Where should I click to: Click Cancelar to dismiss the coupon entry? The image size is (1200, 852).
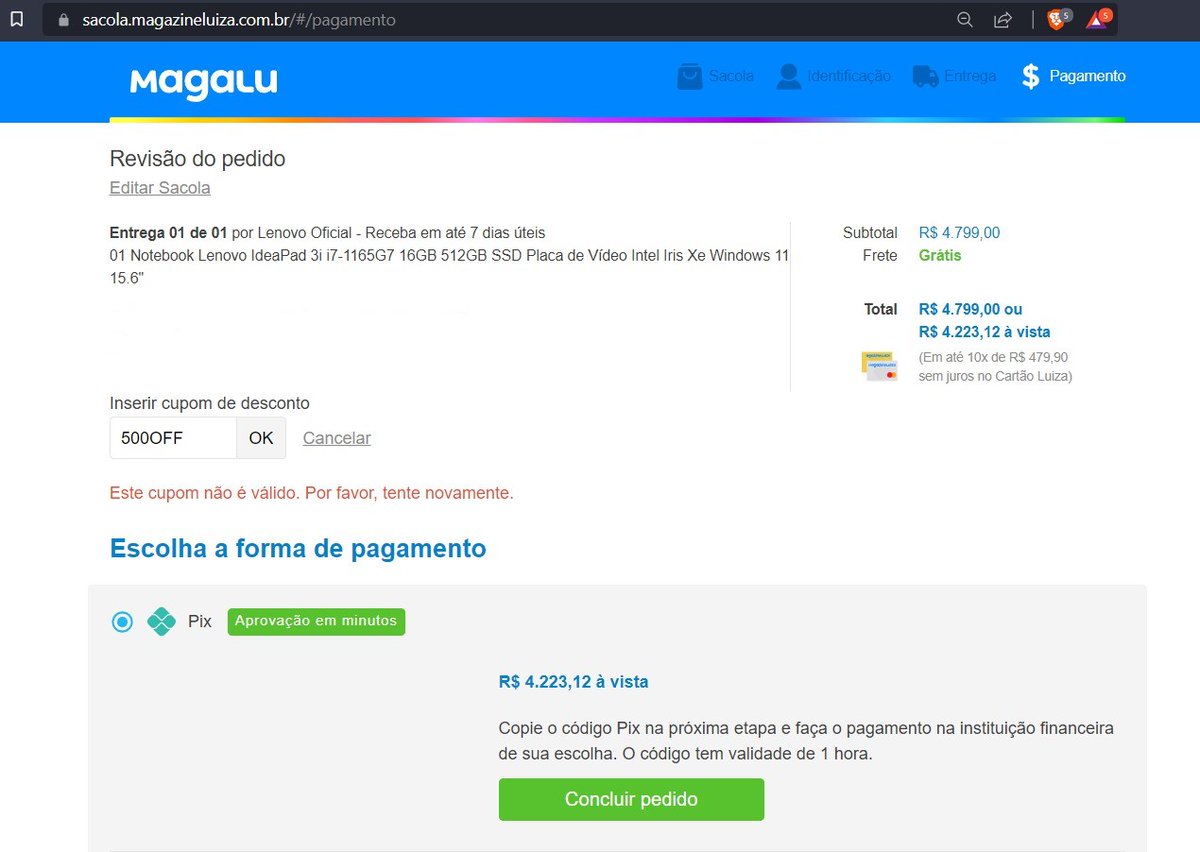point(336,438)
